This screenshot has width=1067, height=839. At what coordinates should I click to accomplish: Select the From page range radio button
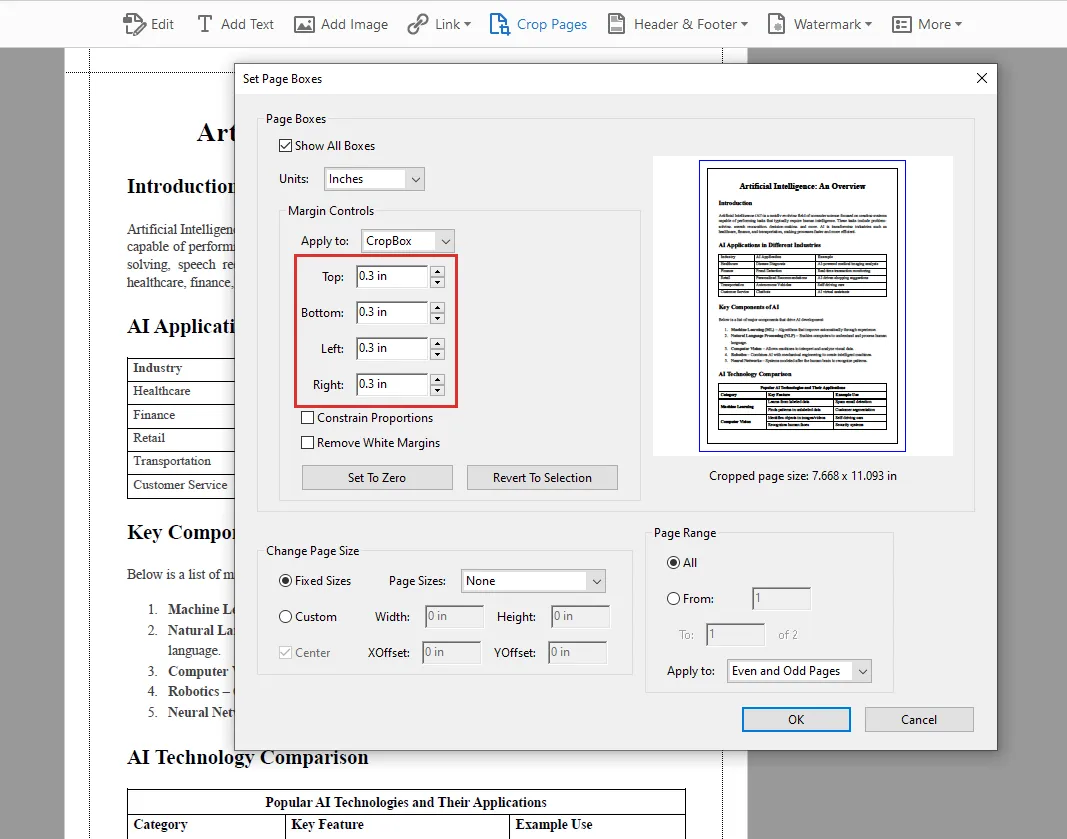(x=674, y=599)
